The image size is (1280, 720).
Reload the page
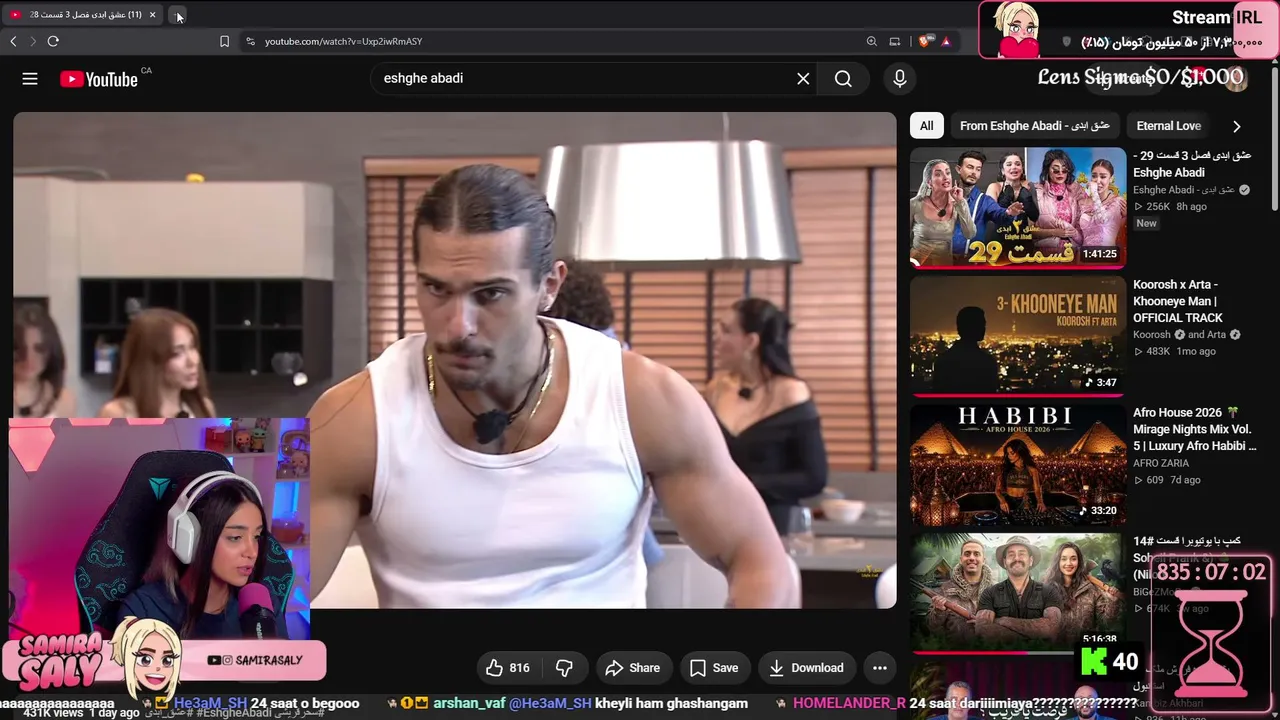53,41
